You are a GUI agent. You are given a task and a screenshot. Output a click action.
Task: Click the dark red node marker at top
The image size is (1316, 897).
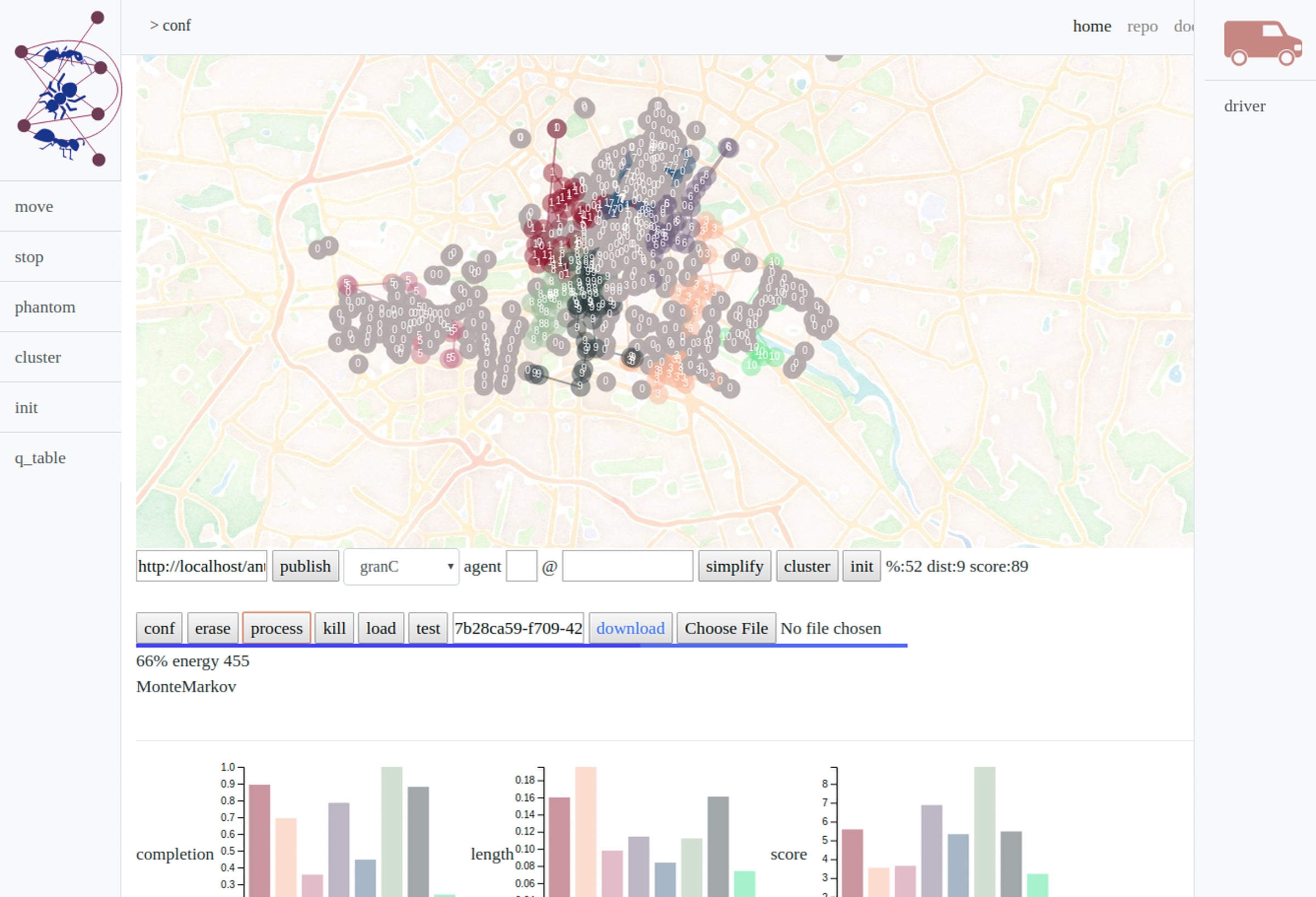tap(557, 128)
